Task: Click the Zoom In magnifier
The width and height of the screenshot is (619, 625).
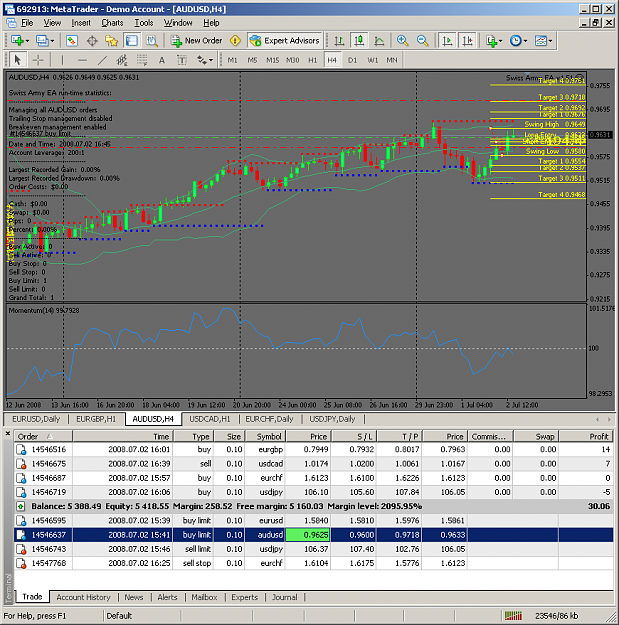Action: coord(403,41)
